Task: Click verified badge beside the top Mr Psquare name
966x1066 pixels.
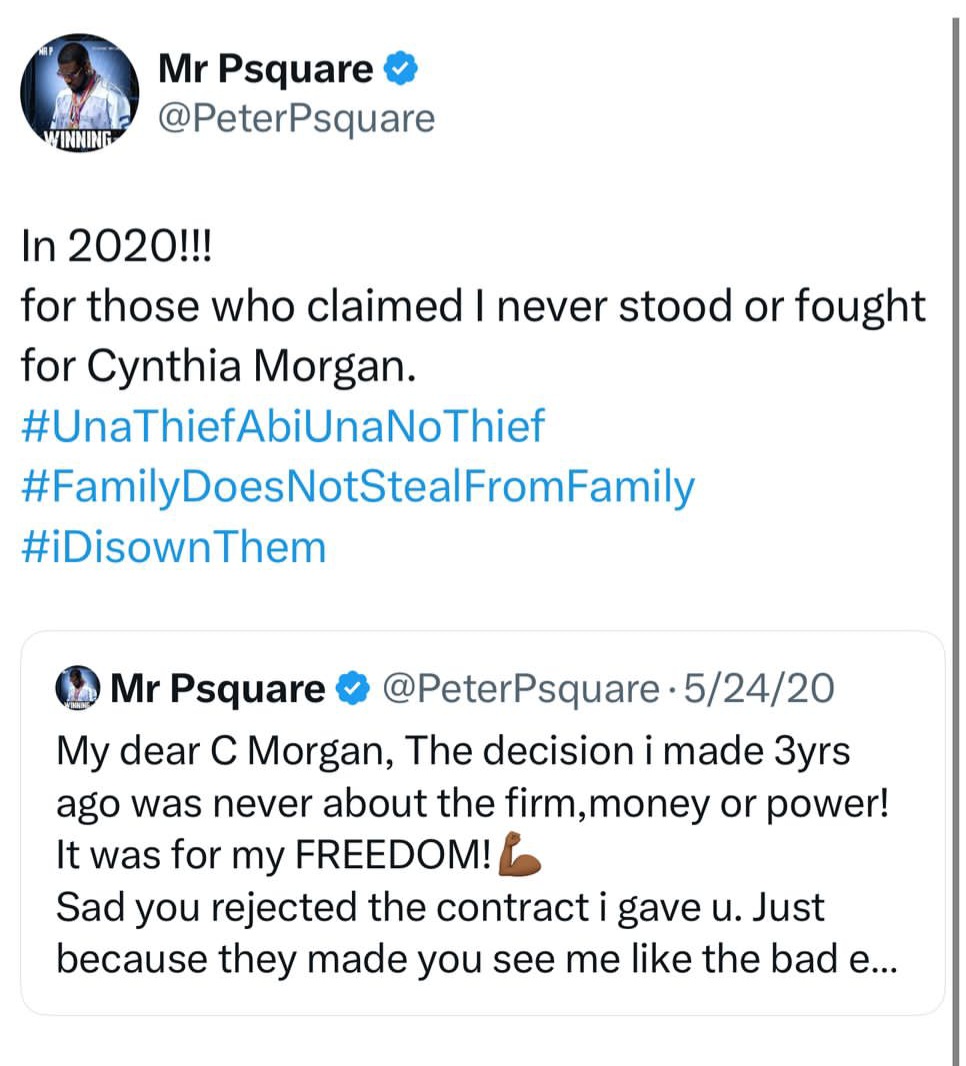Action: click(401, 70)
